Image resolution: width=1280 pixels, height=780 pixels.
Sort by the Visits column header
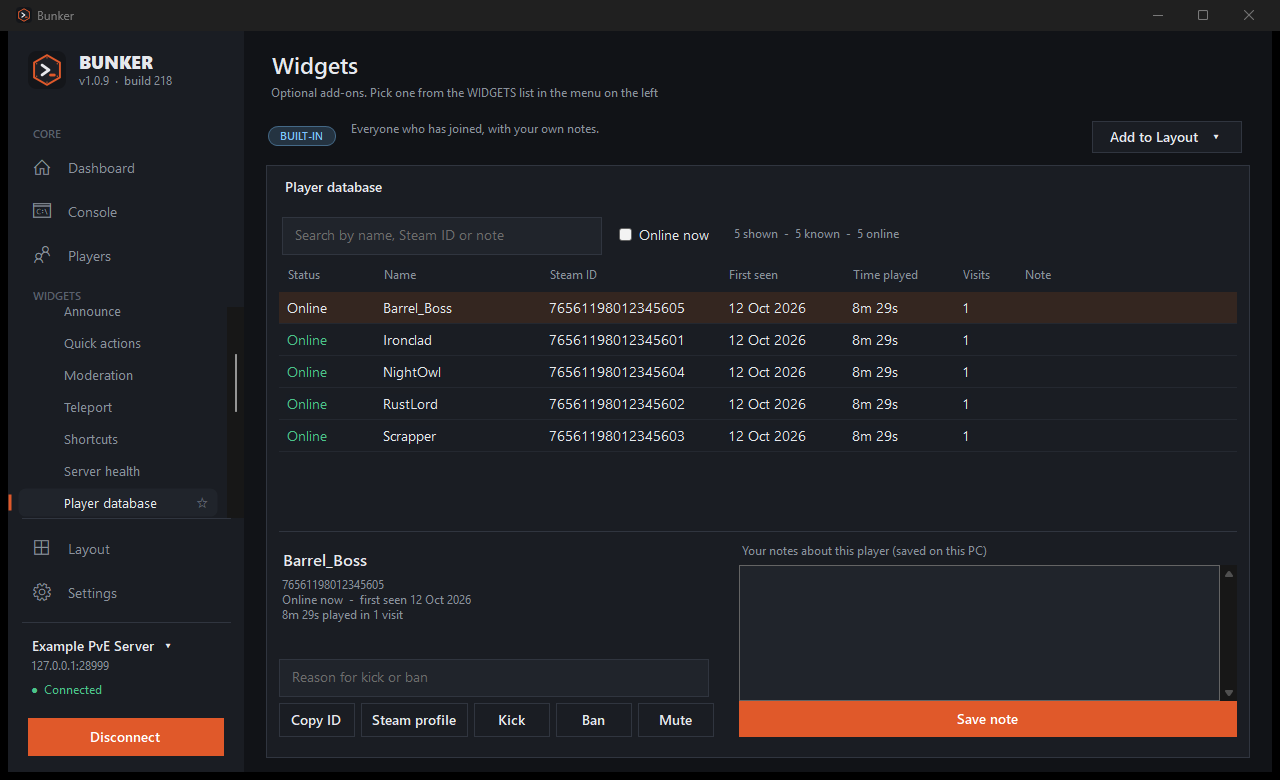[976, 274]
